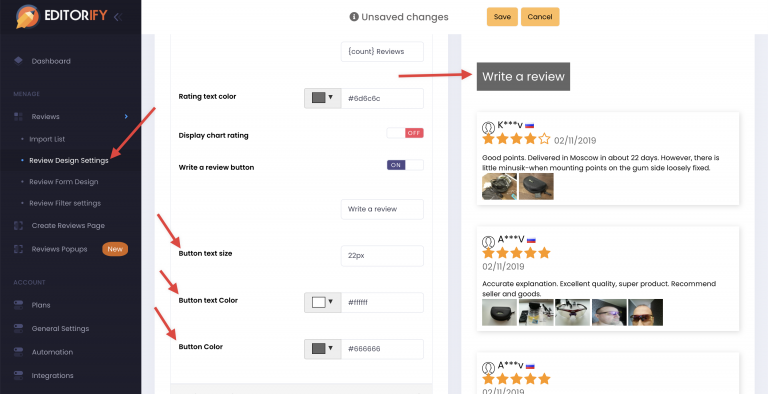The height and width of the screenshot is (394, 768).
Task: Click the avatar icon of reviewer A***V
Action: pyautogui.click(x=488, y=242)
